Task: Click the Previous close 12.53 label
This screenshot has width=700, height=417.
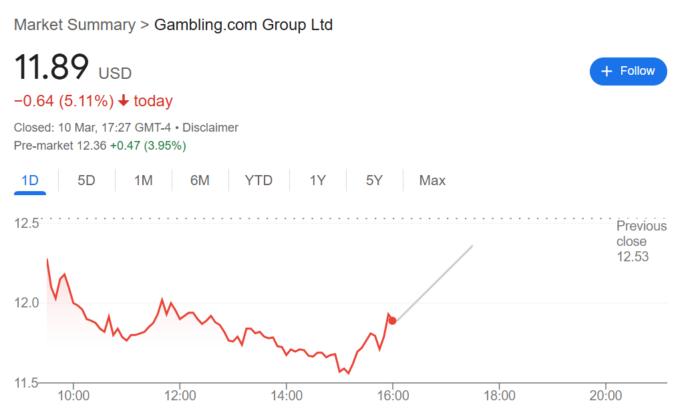Action: pyautogui.click(x=634, y=241)
